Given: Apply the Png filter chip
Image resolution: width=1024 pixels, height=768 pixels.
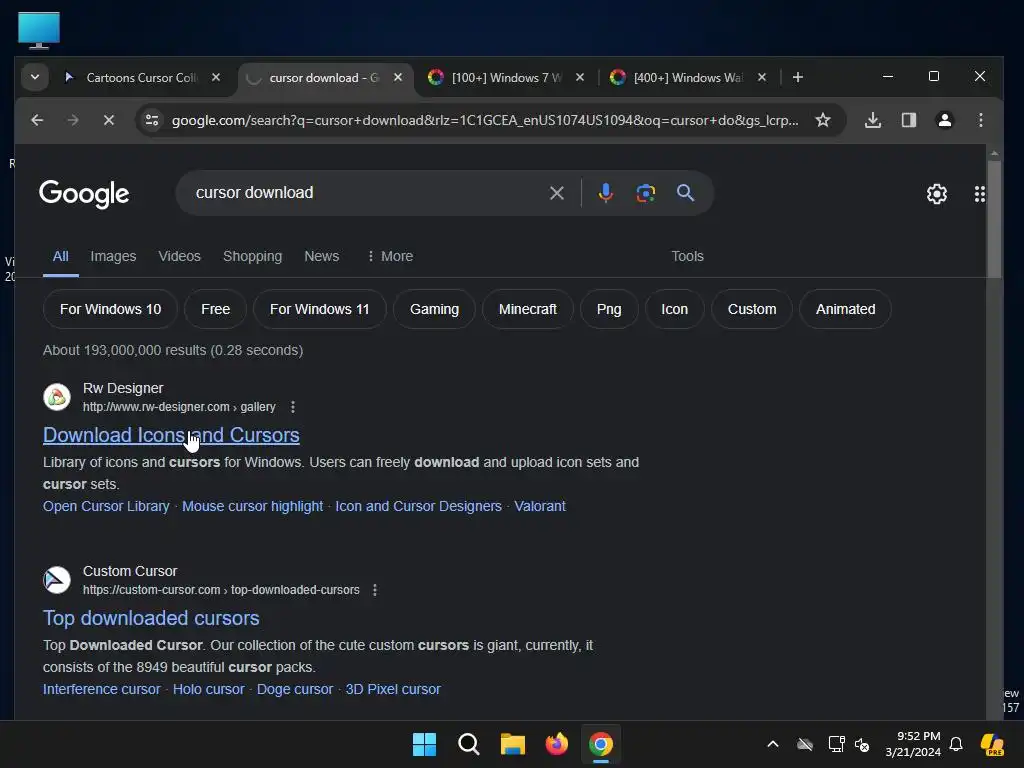Looking at the screenshot, I should click(x=609, y=310).
